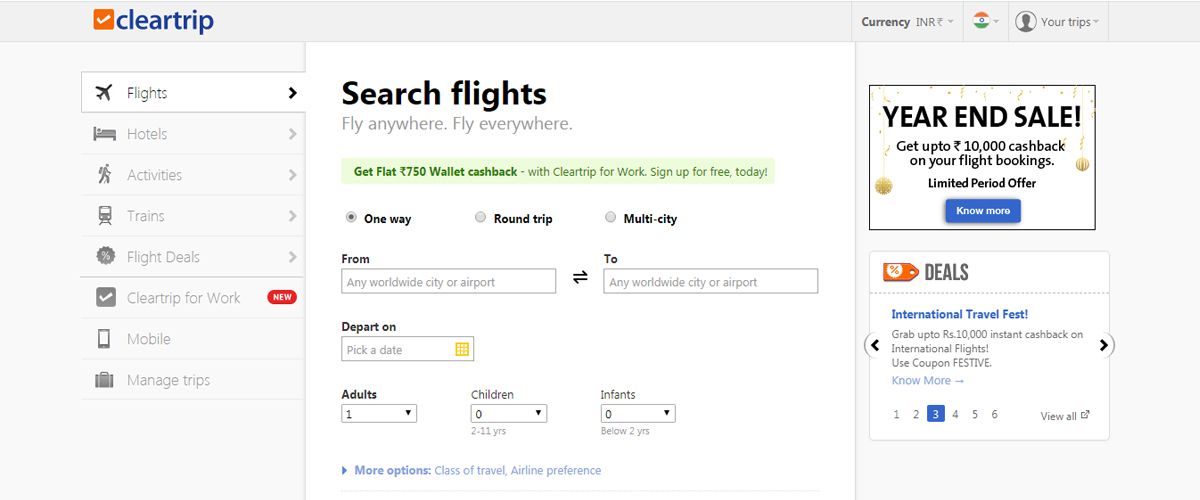Open the Trains section
Screen dimensions: 1200x500
pos(192,216)
